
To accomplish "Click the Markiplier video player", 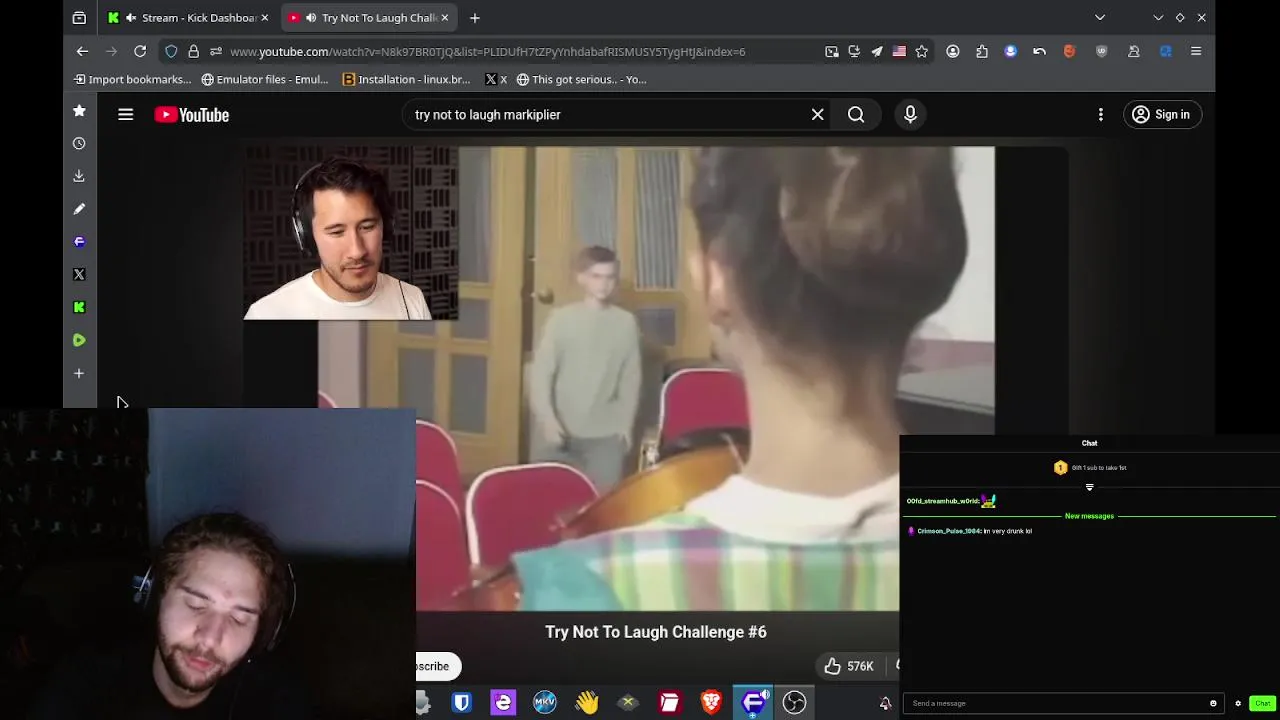I will click(x=656, y=378).
